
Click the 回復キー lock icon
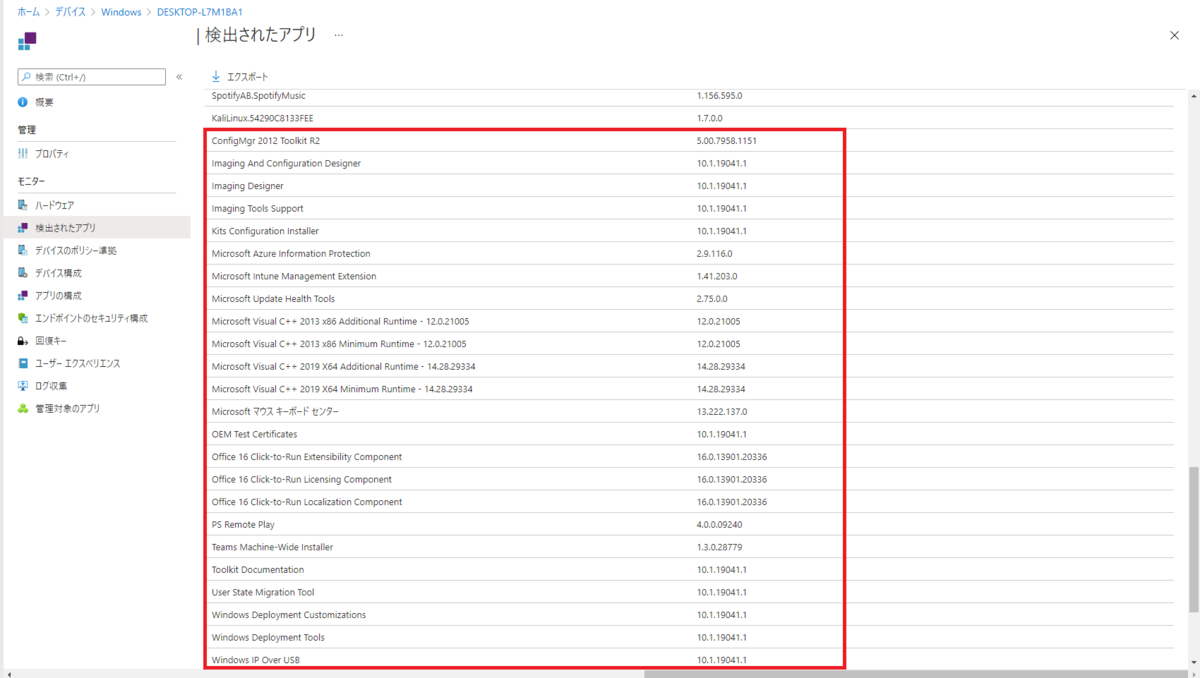point(23,340)
